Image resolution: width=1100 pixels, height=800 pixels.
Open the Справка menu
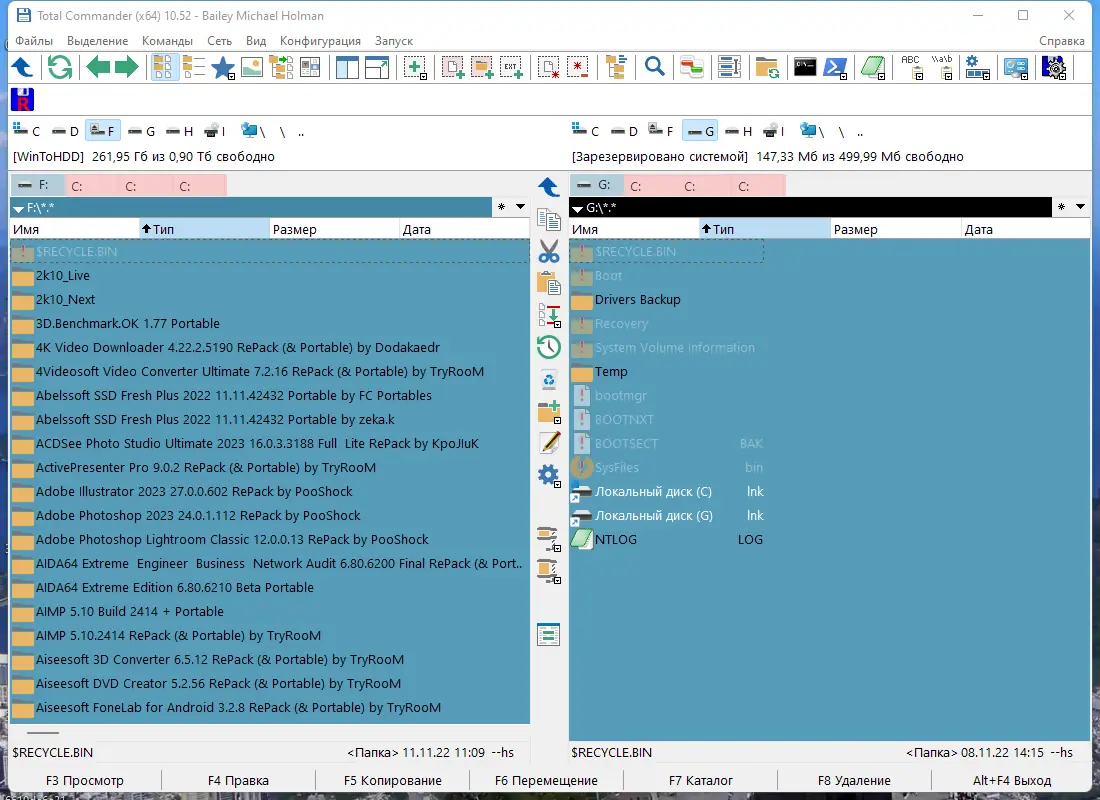1061,41
